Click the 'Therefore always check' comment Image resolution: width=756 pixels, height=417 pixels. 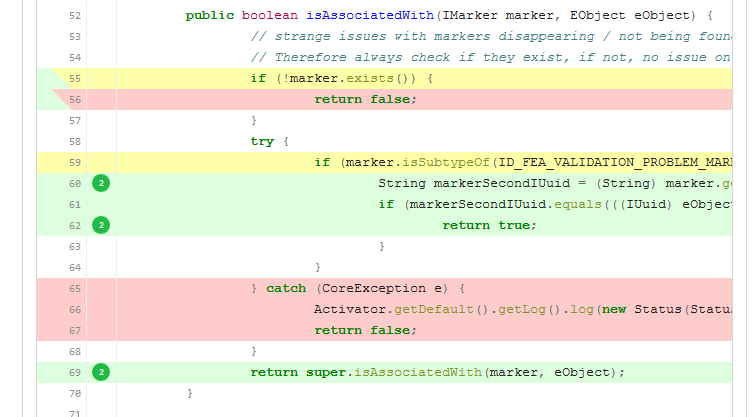pyautogui.click(x=491, y=57)
